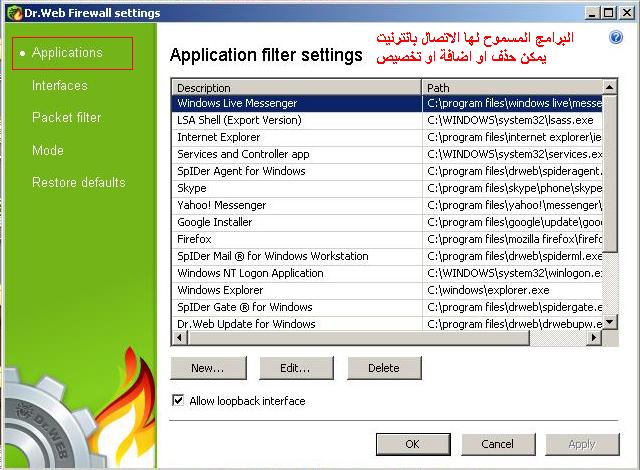This screenshot has height=470, width=640.
Task: Click spiderml.exe path cell
Action: (x=512, y=256)
